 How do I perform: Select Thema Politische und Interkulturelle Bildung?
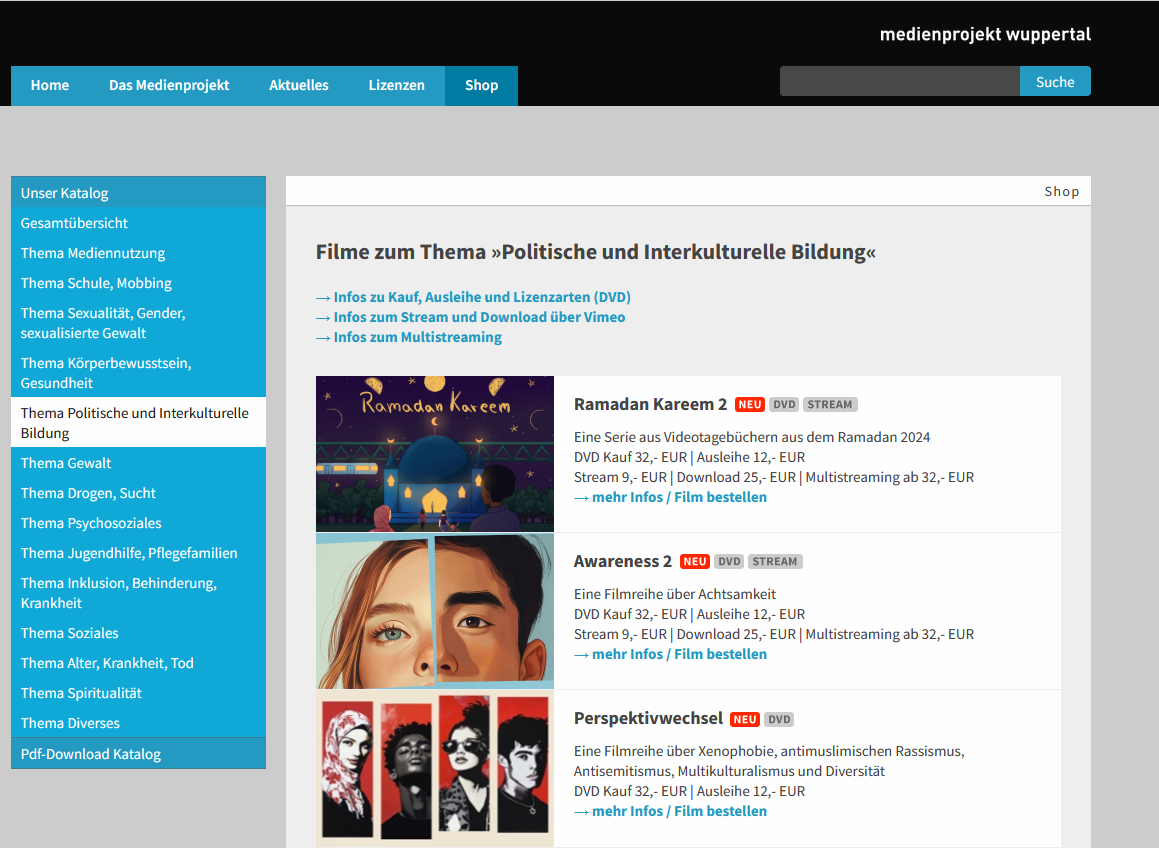[x=138, y=423]
